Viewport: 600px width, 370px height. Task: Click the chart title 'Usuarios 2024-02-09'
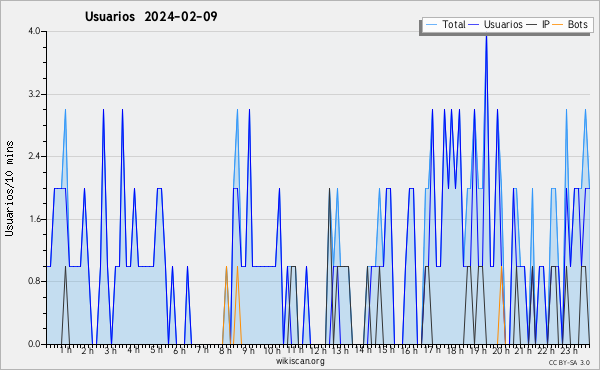click(151, 16)
